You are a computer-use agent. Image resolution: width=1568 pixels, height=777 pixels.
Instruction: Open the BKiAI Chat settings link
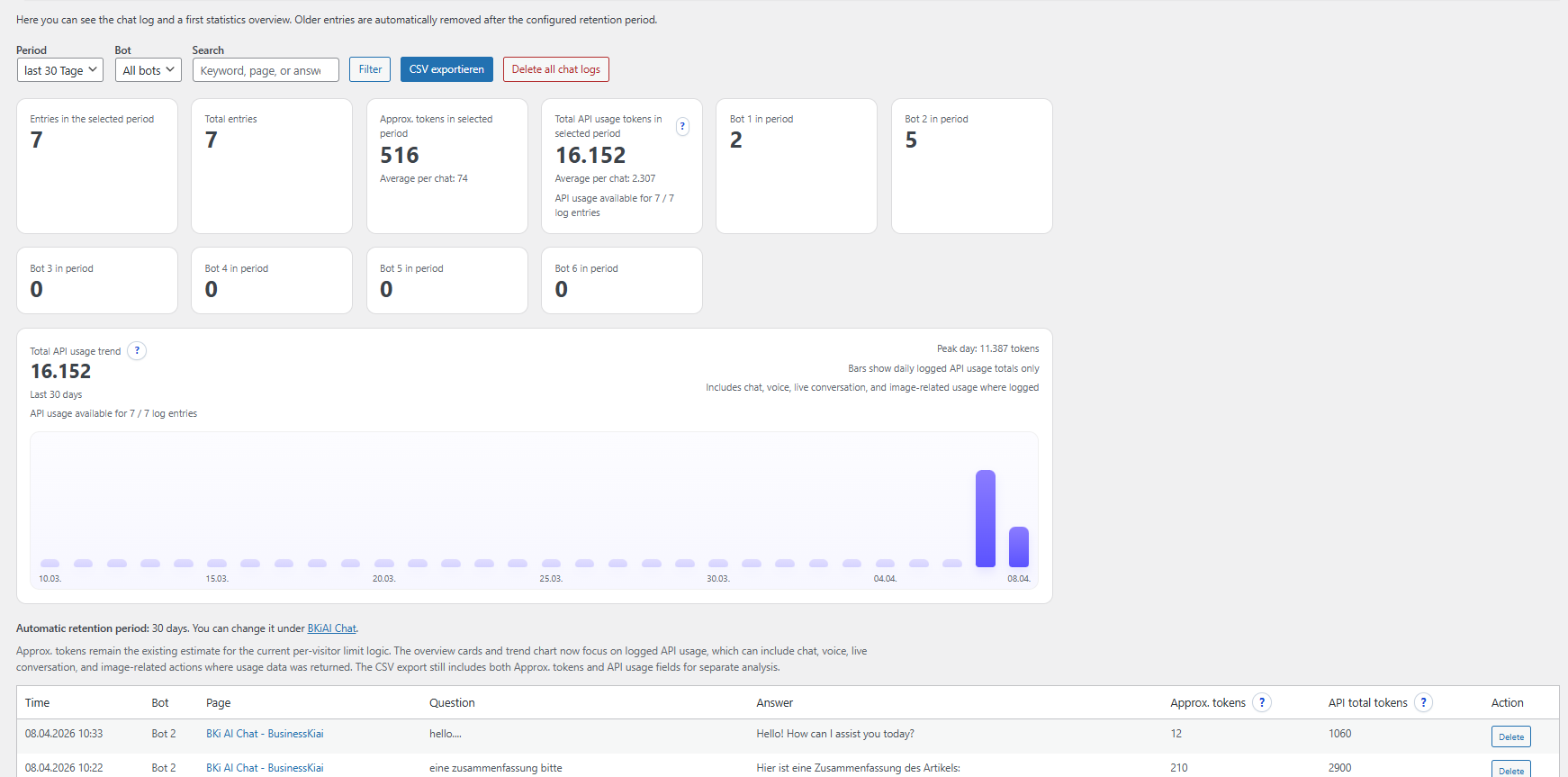331,628
